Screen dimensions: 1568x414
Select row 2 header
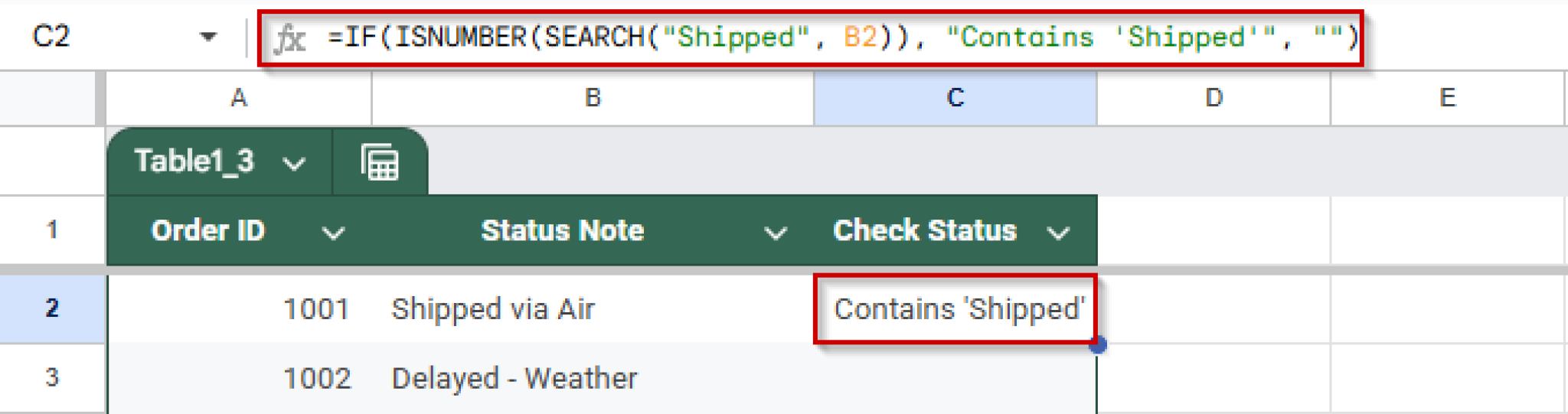52,308
